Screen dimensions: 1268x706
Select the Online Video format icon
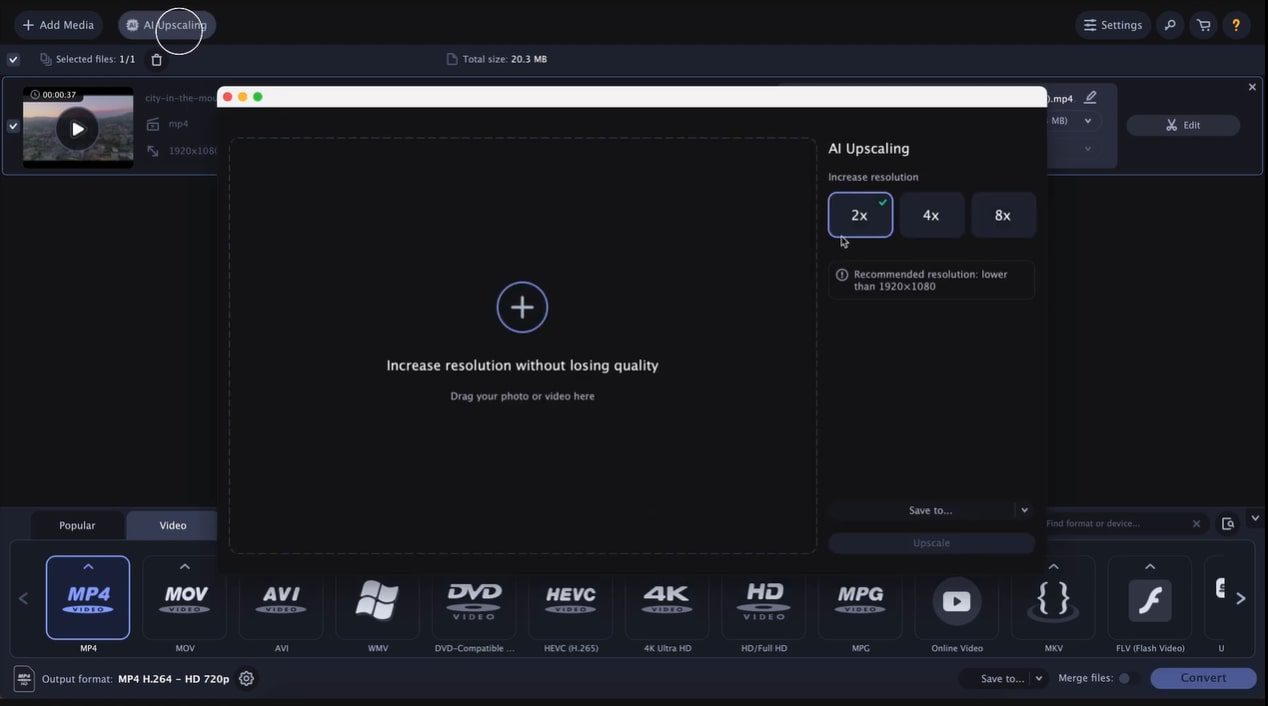[x=956, y=600]
